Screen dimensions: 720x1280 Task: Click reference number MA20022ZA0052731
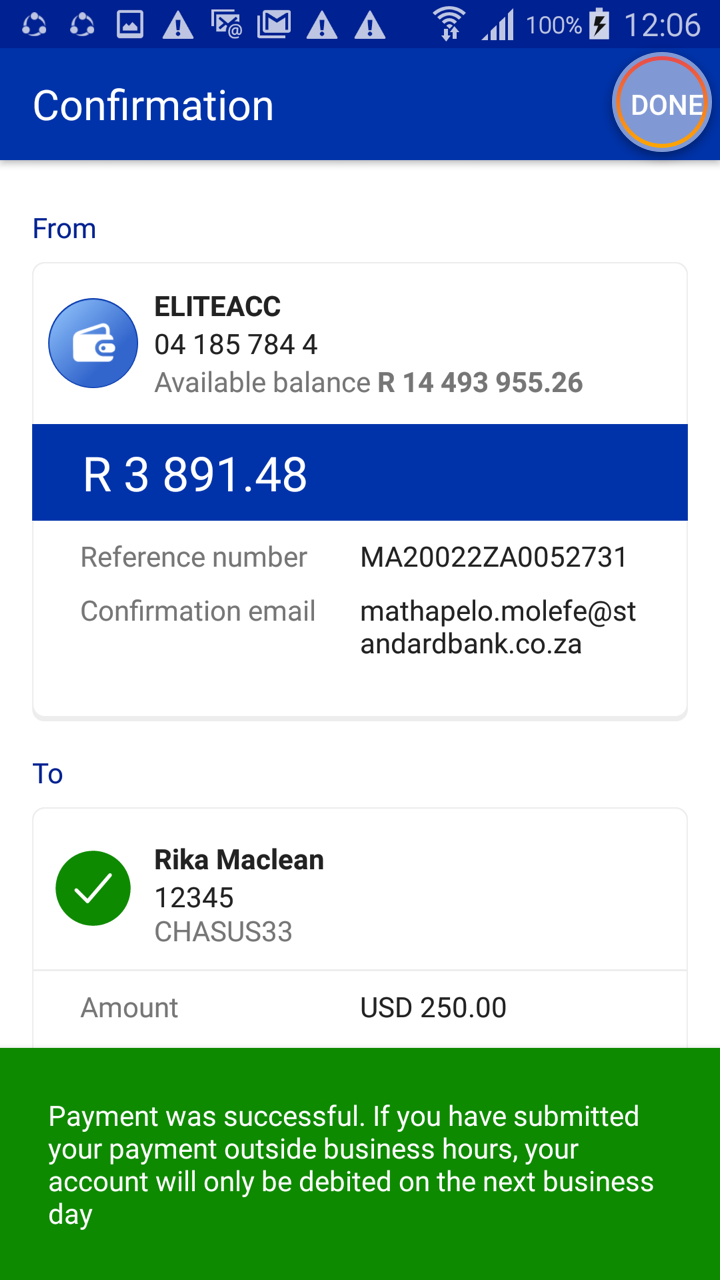(x=493, y=557)
